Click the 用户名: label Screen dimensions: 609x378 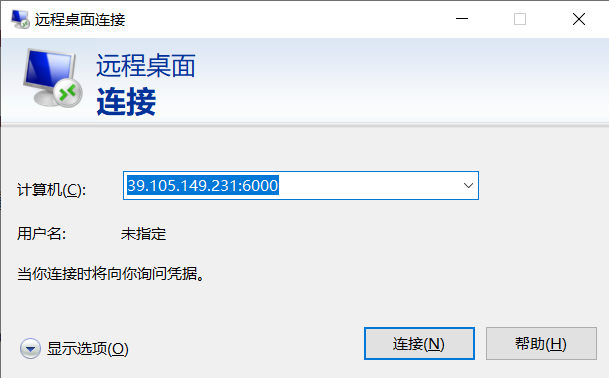[x=42, y=234]
